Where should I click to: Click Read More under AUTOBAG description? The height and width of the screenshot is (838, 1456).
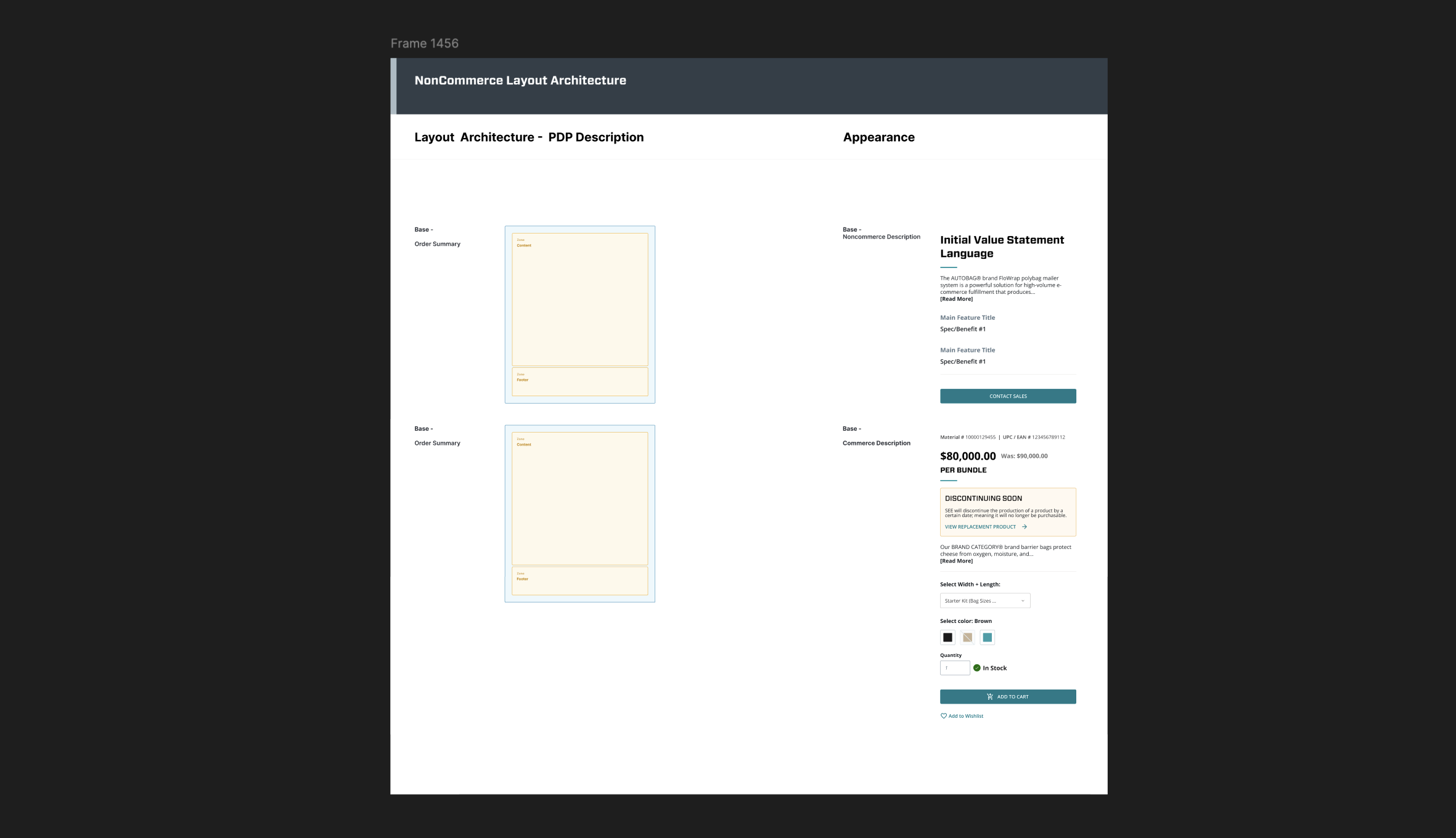click(x=956, y=299)
